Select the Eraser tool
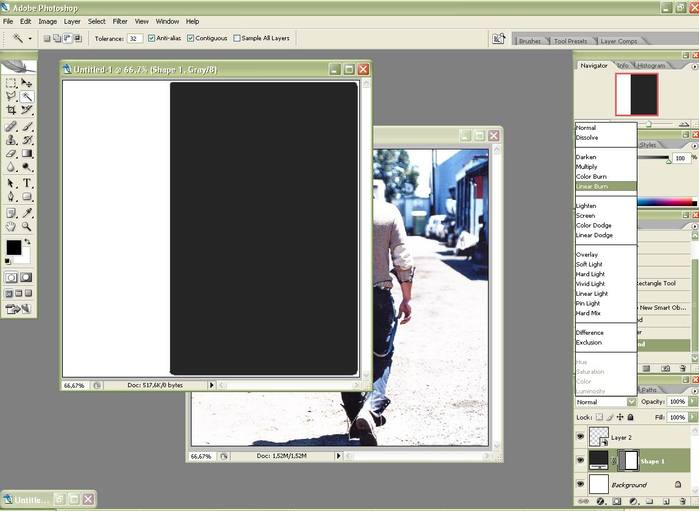 pos(11,153)
